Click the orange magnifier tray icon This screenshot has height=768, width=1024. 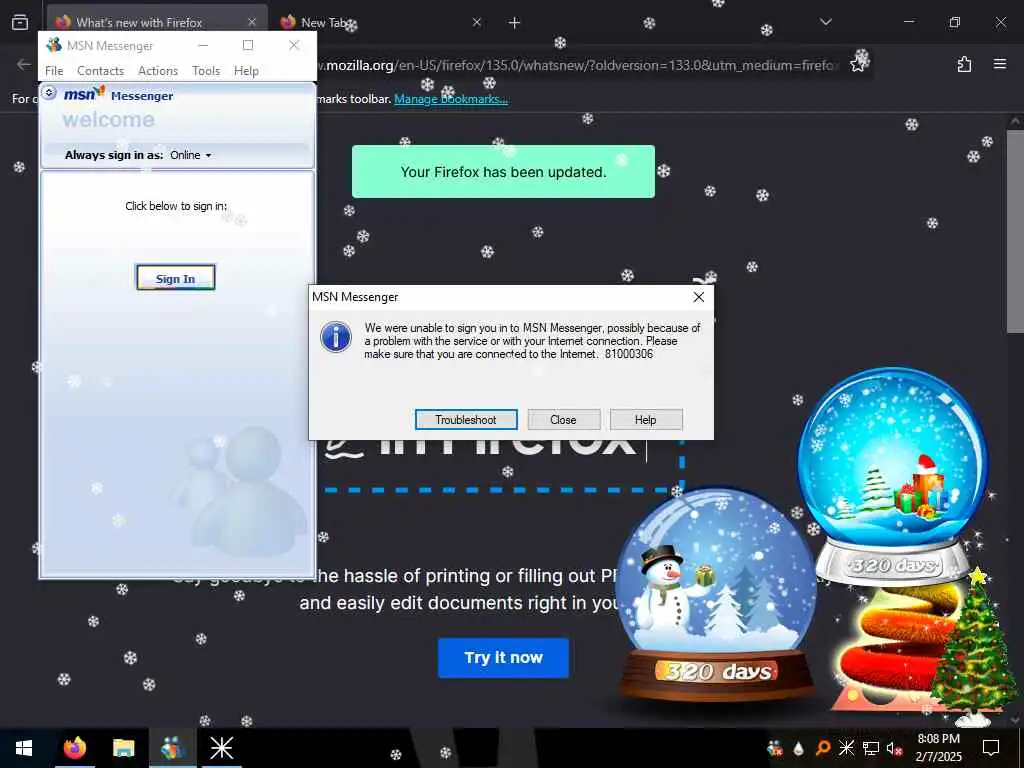coord(823,748)
